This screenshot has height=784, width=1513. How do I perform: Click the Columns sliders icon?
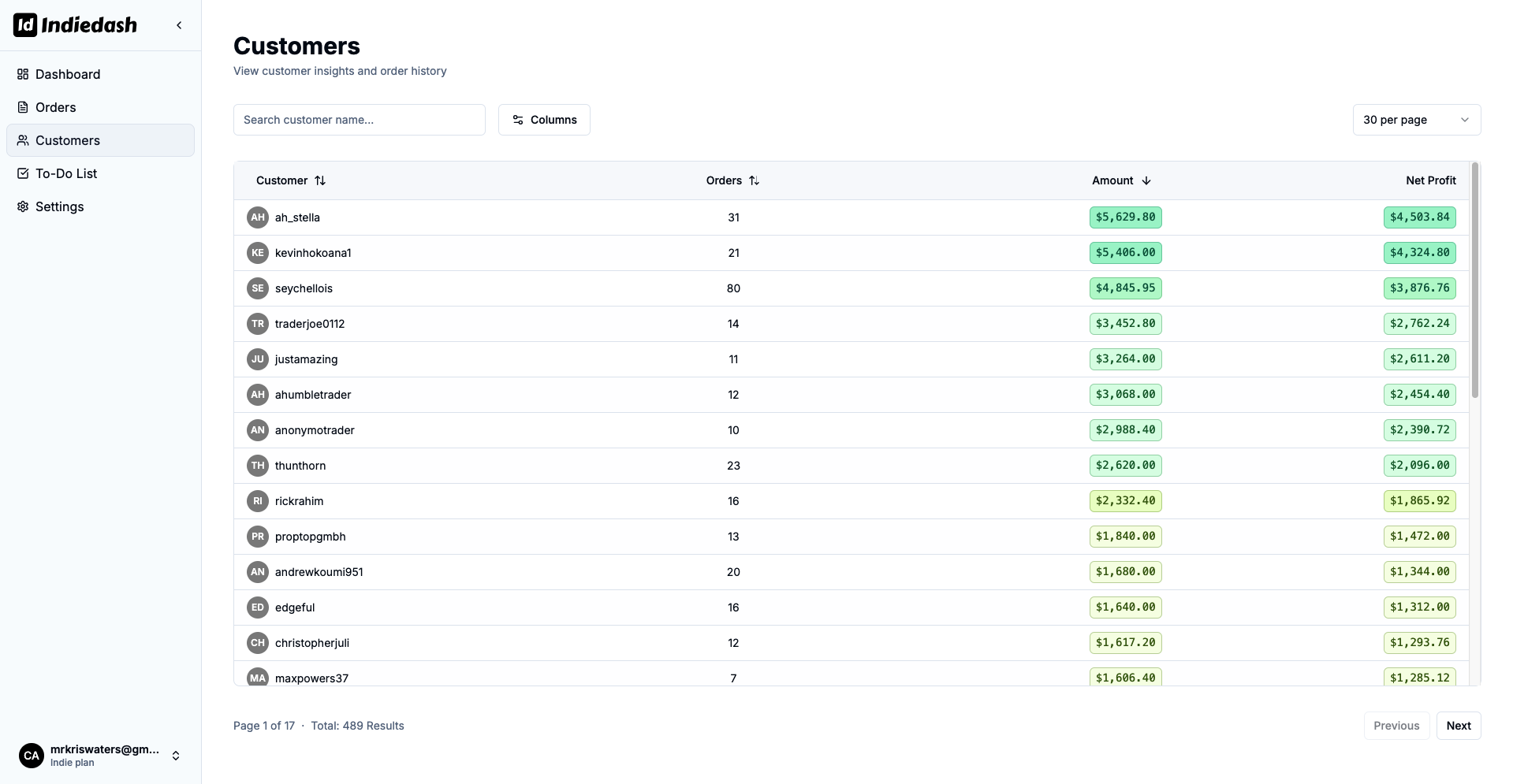point(518,120)
